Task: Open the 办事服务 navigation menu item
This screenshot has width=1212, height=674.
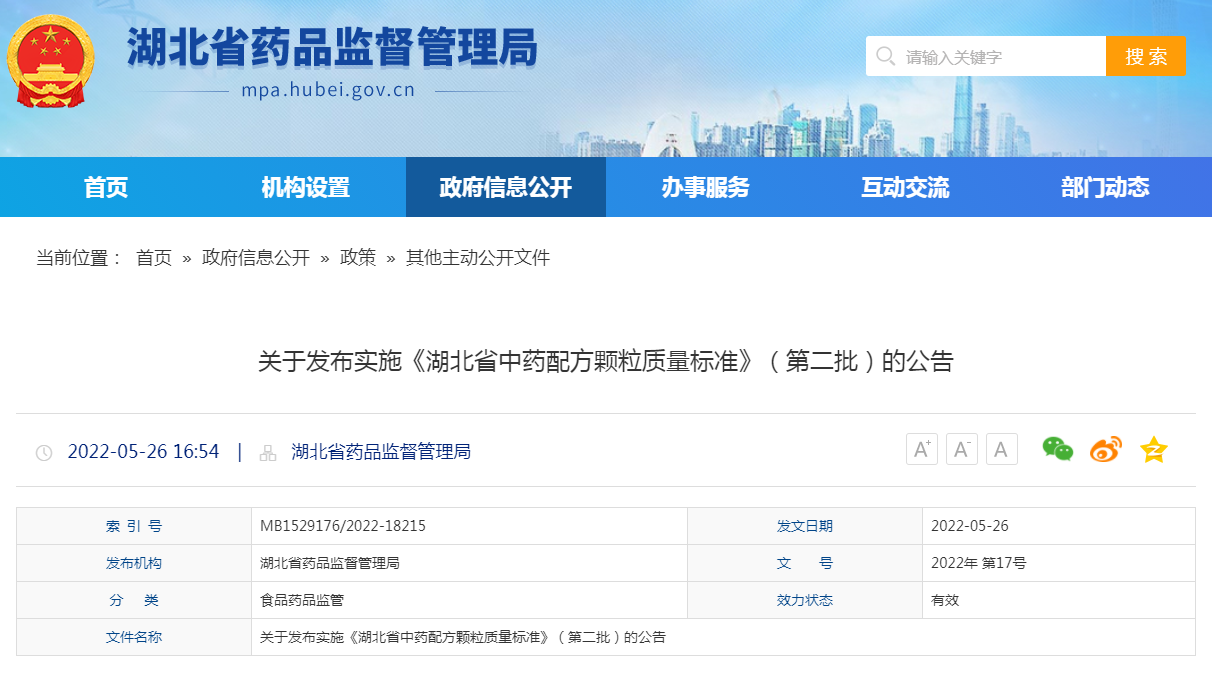Action: click(707, 187)
